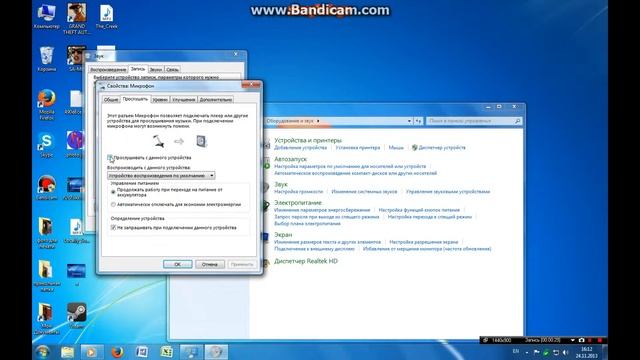Switch to the Улучшения tab

click(x=183, y=100)
